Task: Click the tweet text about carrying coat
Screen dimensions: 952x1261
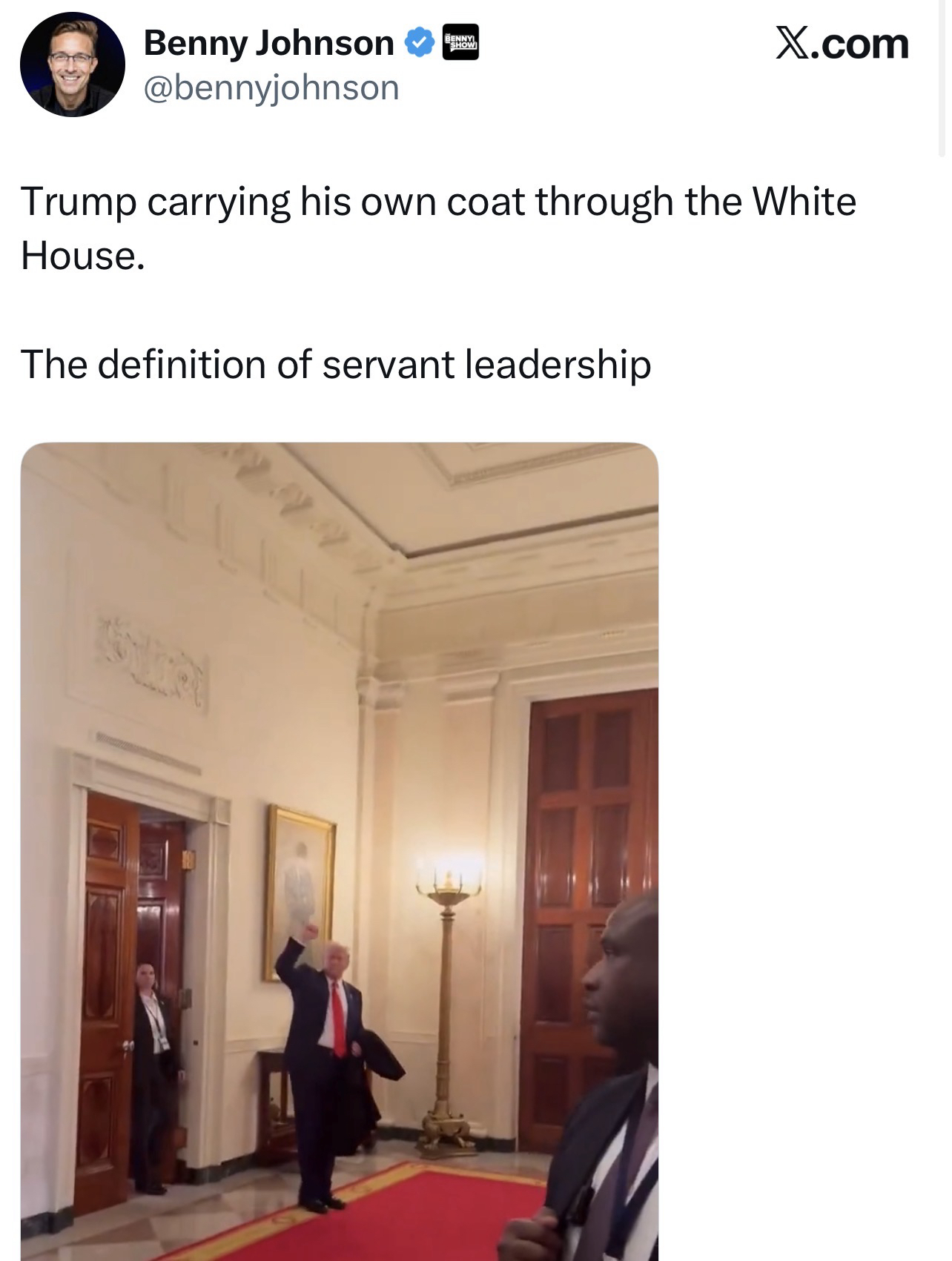Action: [438, 228]
